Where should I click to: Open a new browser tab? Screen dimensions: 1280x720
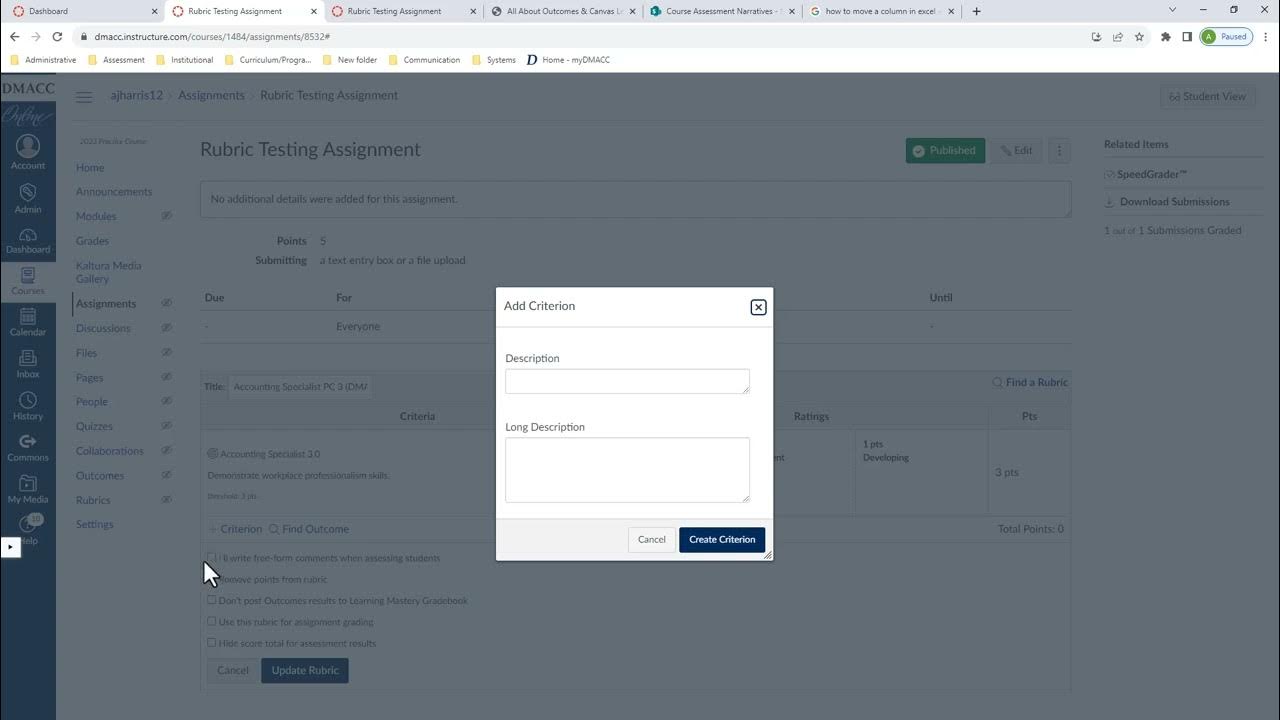[977, 11]
